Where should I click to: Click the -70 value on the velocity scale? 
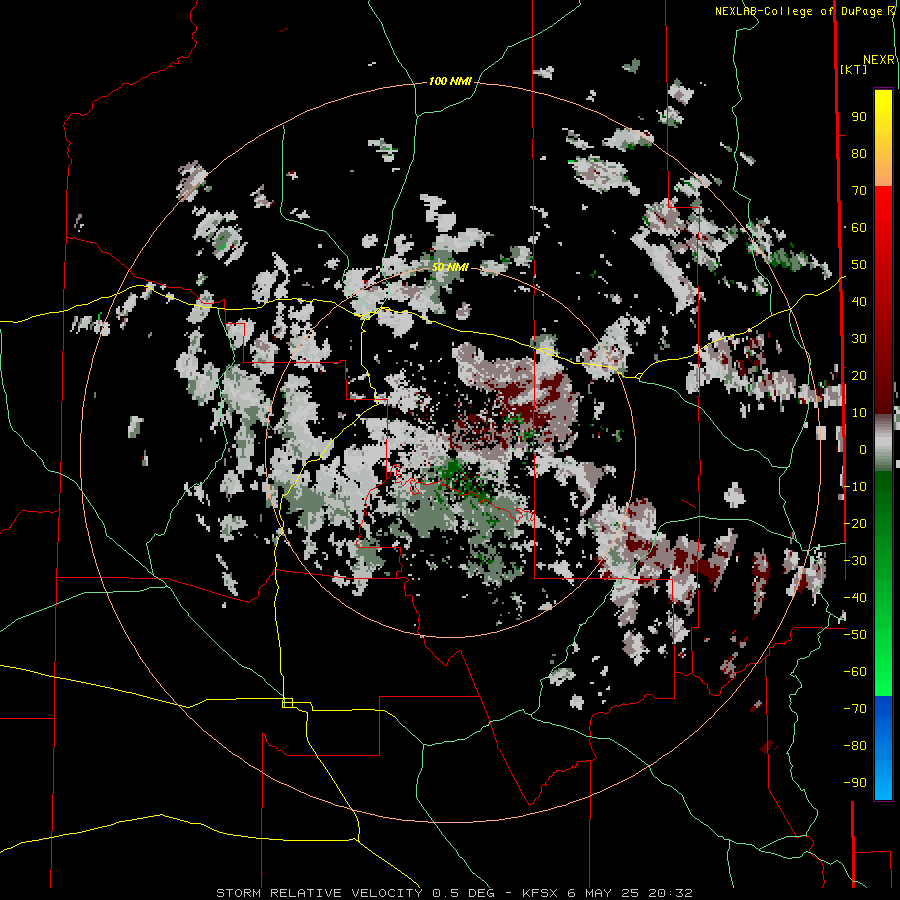pyautogui.click(x=855, y=709)
